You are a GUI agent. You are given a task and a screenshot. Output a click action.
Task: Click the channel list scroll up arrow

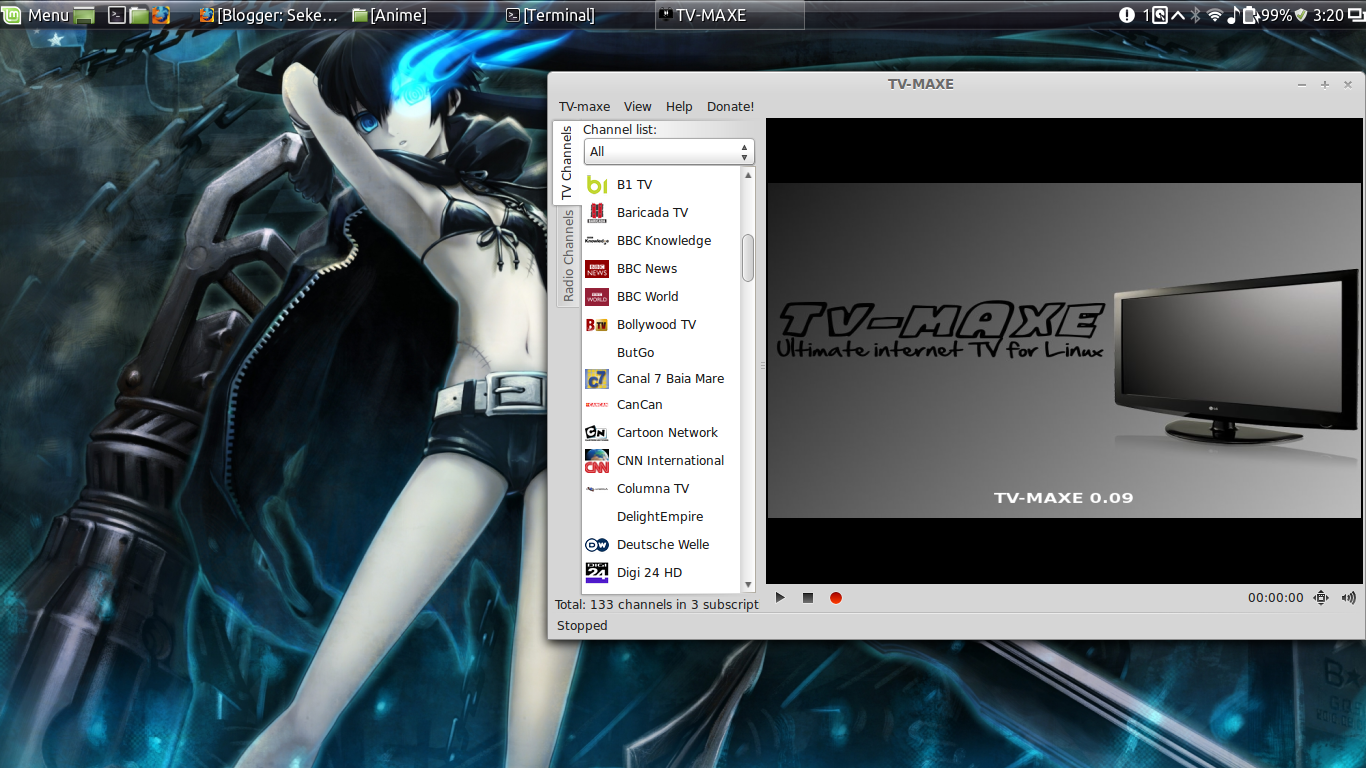coord(748,175)
